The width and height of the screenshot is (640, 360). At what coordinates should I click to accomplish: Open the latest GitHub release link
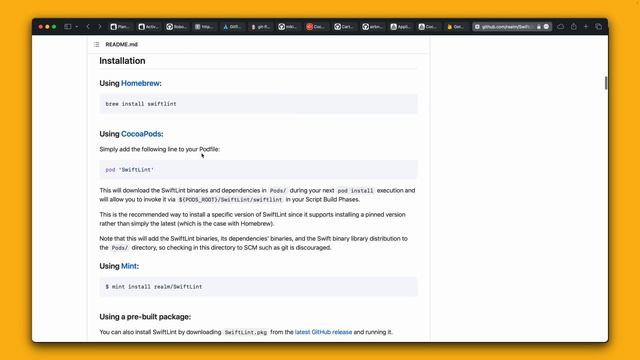[x=323, y=332]
